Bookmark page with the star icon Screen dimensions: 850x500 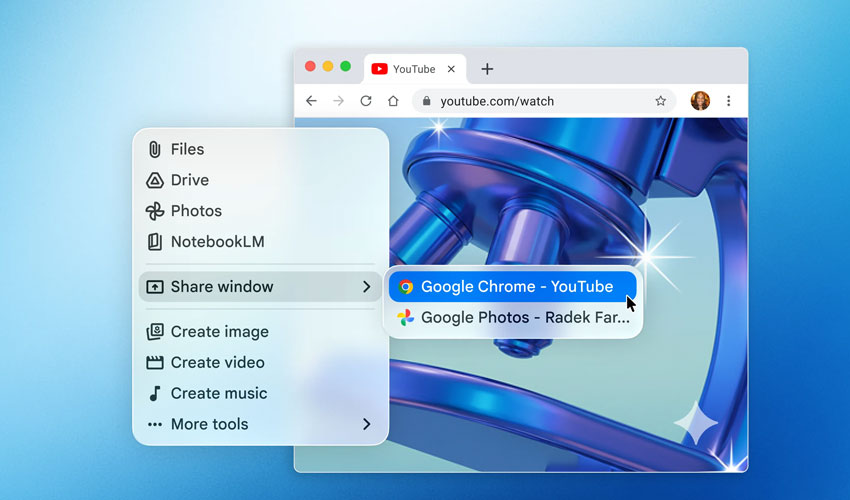(x=660, y=101)
